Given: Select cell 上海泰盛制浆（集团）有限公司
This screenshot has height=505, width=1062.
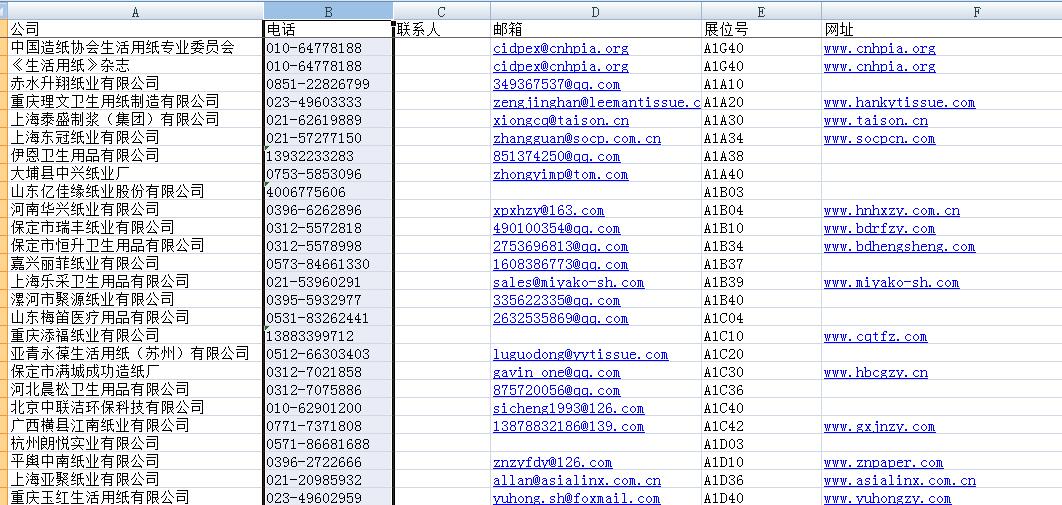Looking at the screenshot, I should 135,120.
